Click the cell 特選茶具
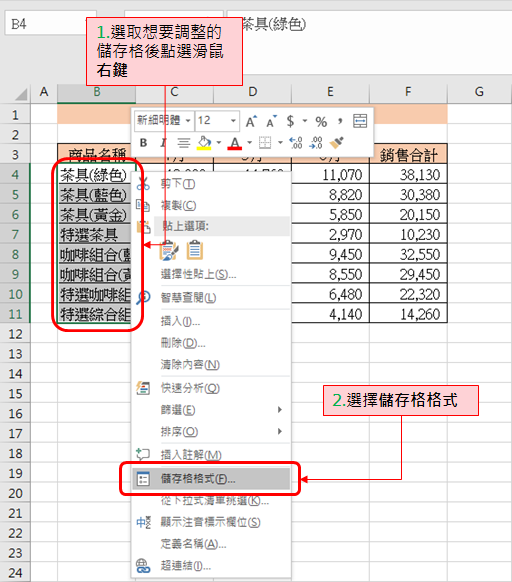 94,235
